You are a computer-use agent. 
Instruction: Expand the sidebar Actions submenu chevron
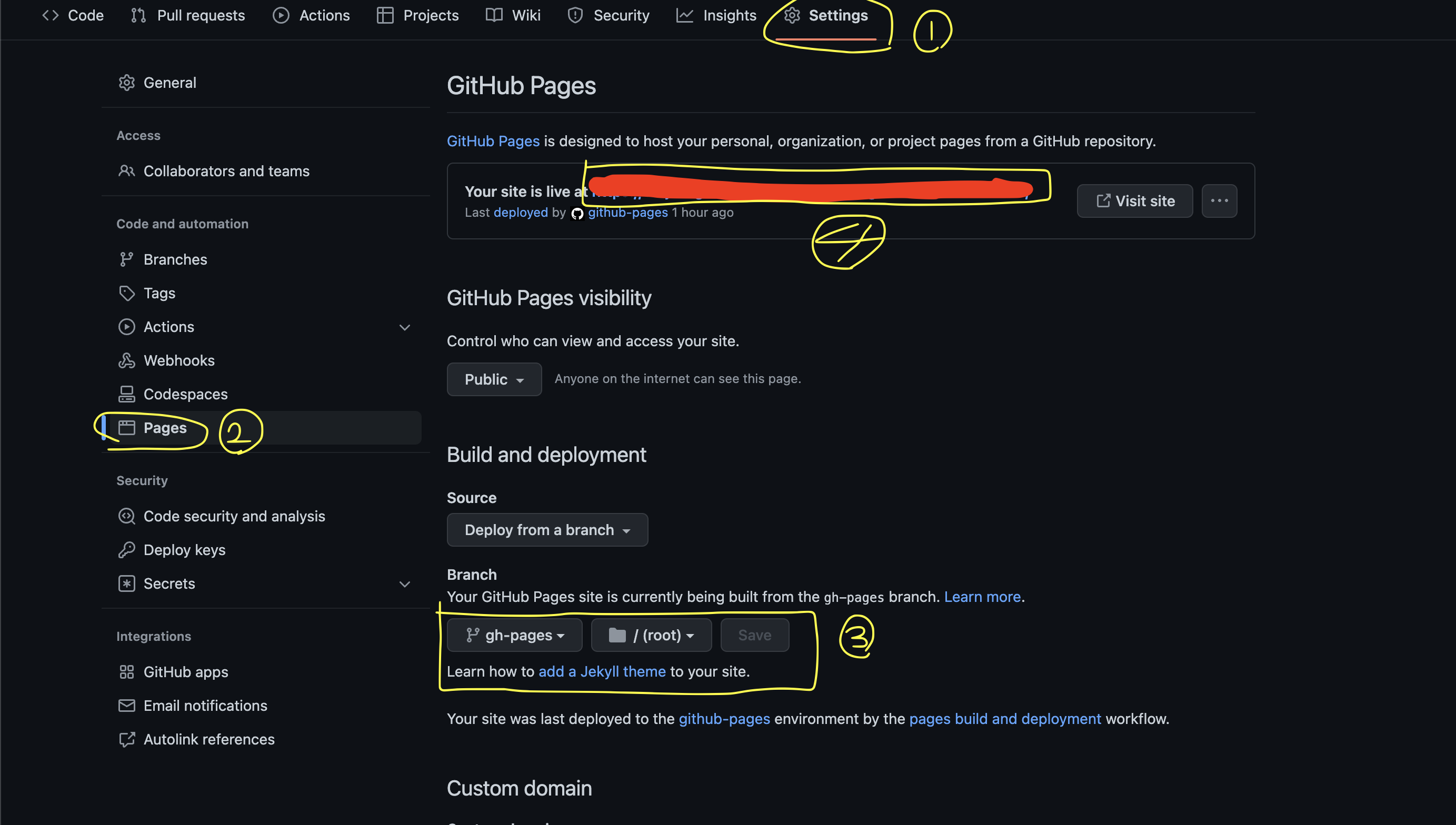405,327
